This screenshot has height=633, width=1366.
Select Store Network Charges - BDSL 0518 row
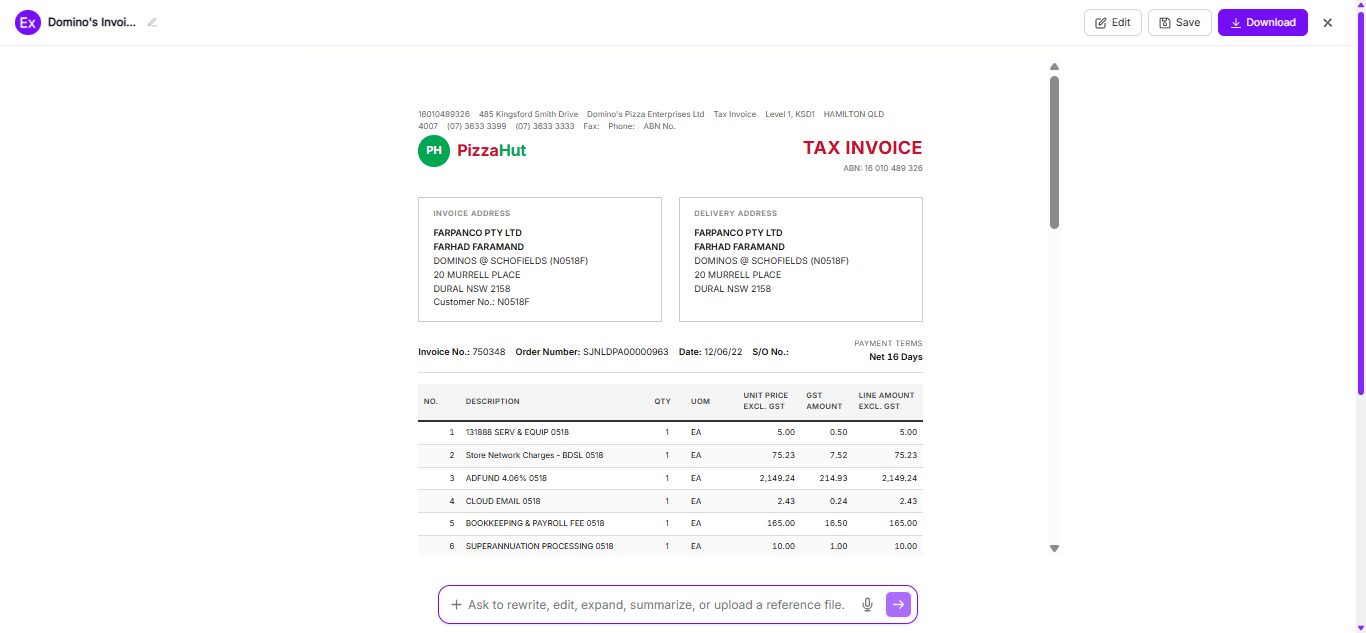coord(670,455)
